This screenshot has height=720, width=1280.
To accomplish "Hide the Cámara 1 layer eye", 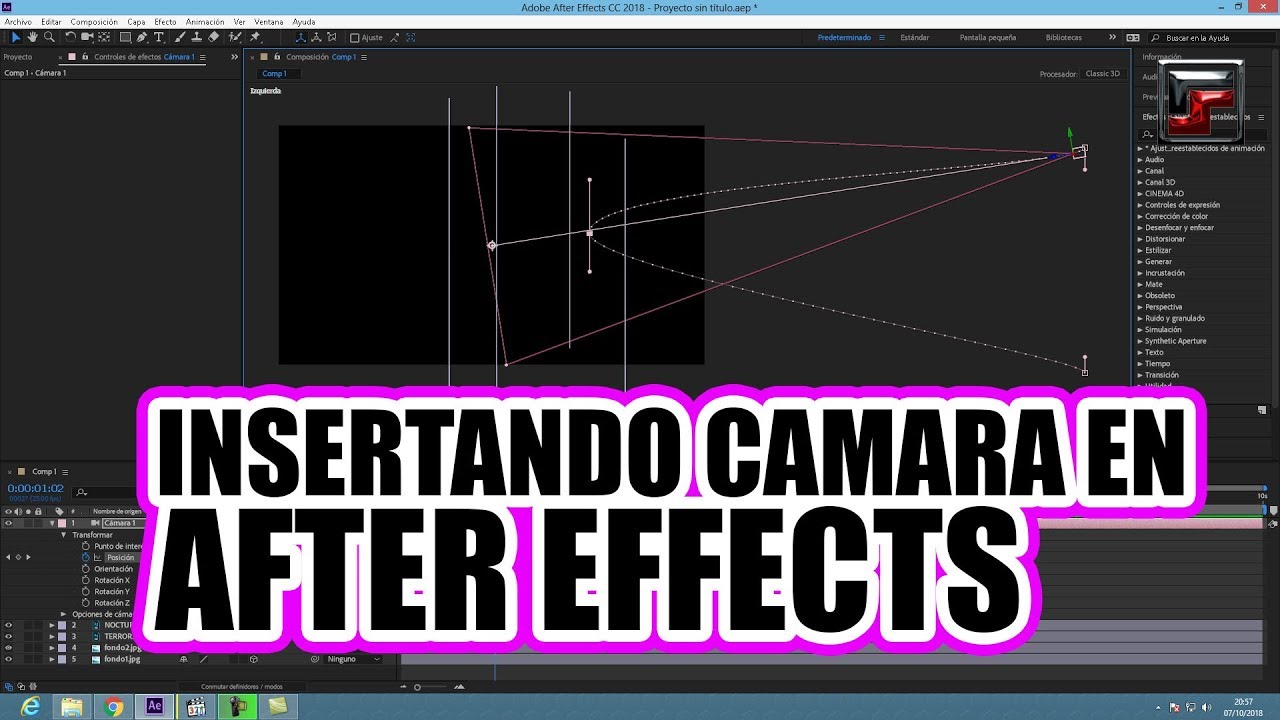I will pos(9,523).
